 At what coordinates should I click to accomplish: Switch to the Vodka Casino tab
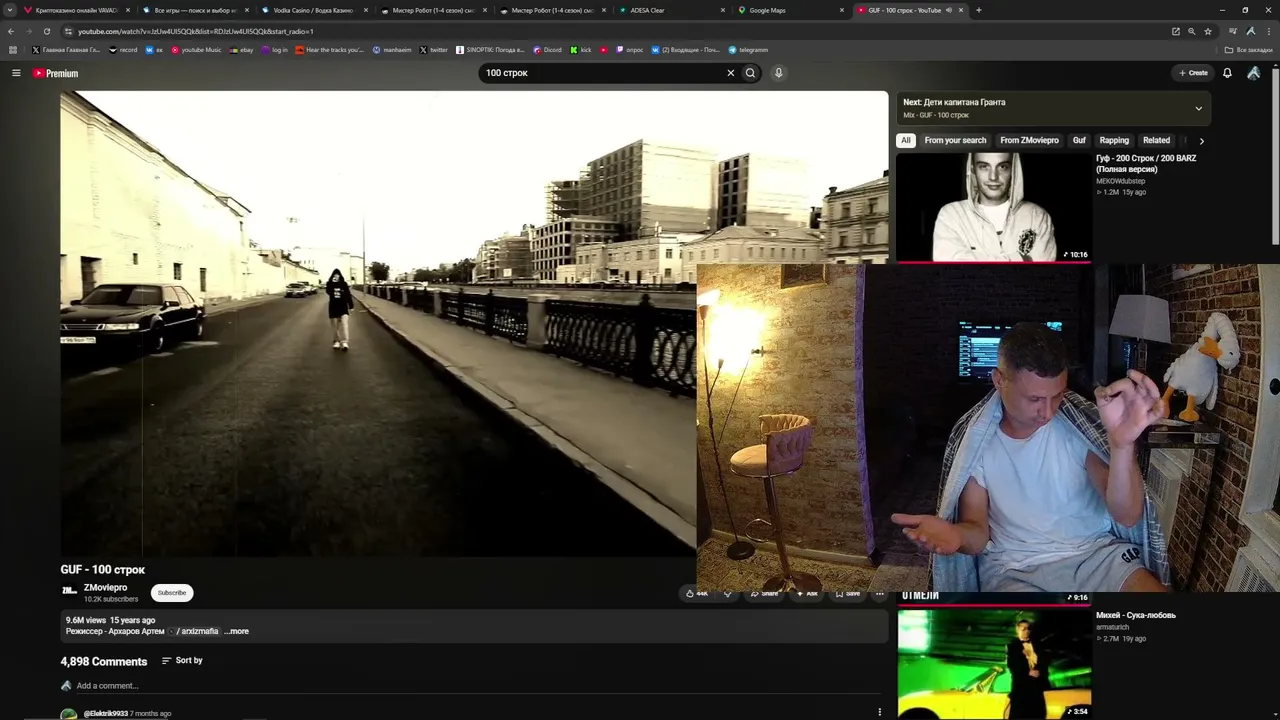[314, 10]
